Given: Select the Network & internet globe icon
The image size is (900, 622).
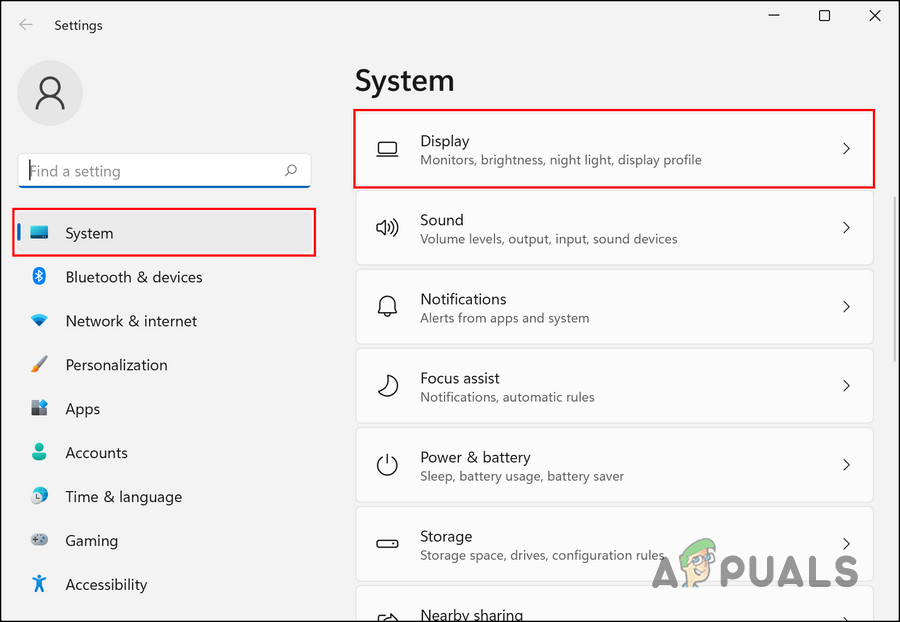Looking at the screenshot, I should 40,321.
